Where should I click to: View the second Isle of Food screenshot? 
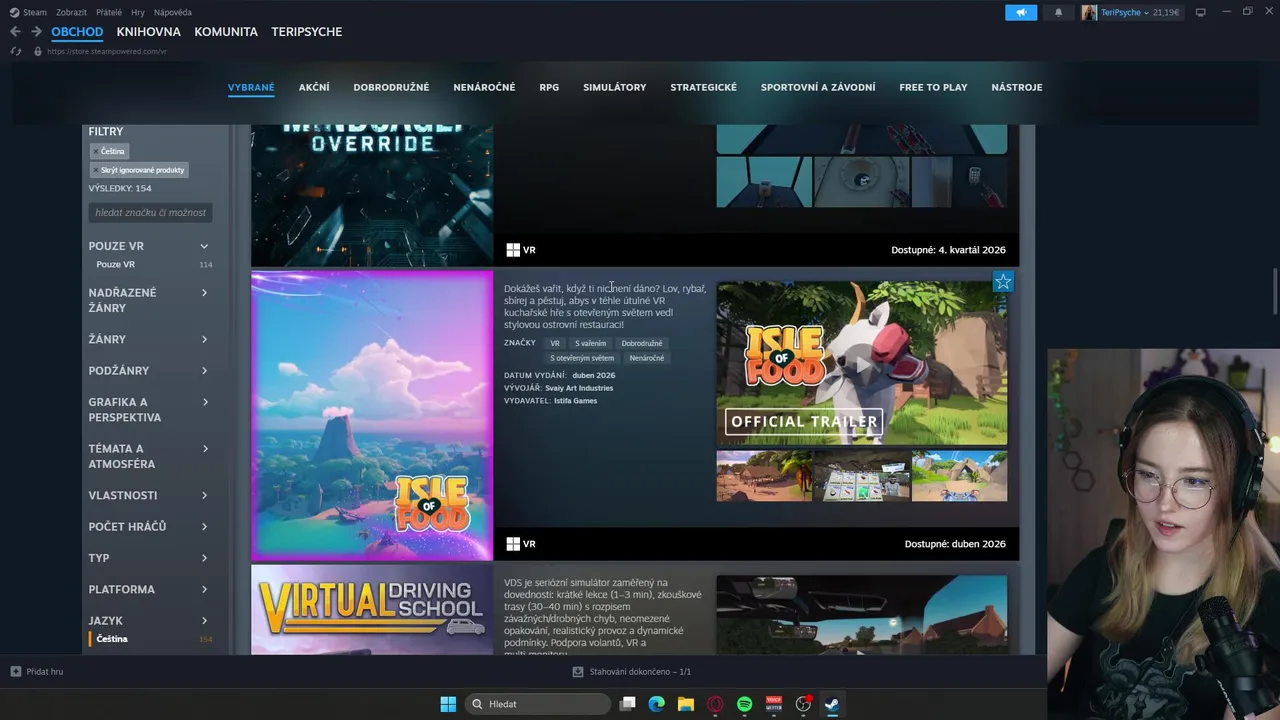(x=862, y=476)
